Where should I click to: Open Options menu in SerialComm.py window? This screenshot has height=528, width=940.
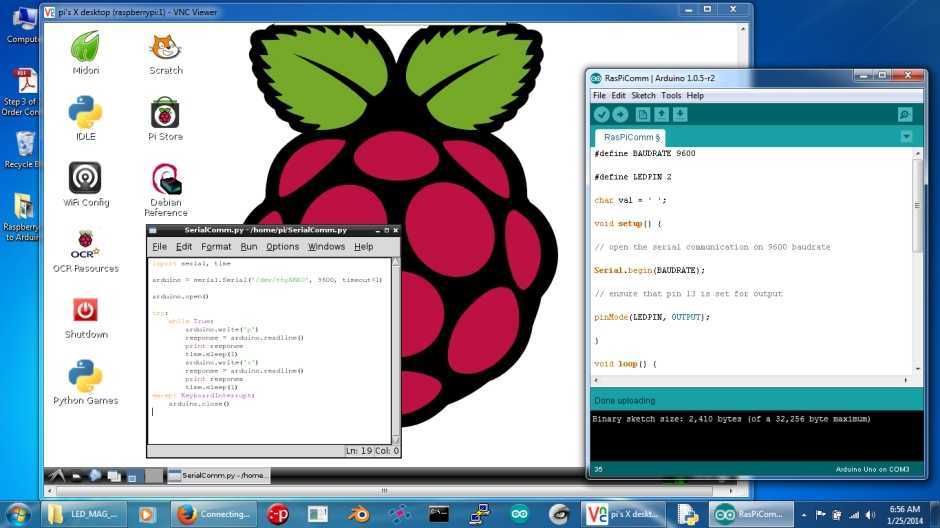point(282,246)
